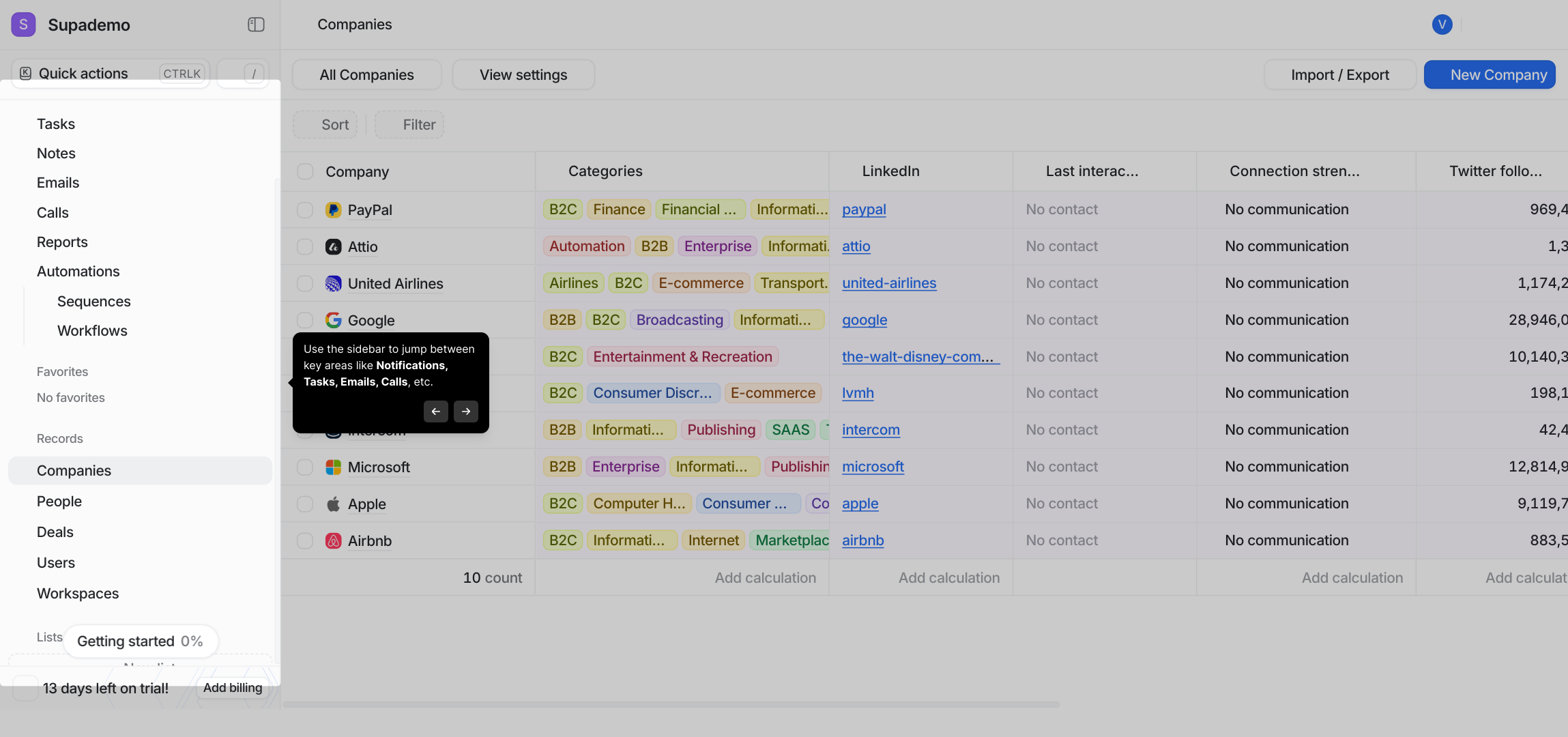
Task: Click the SAAS category tag
Action: 790,430
